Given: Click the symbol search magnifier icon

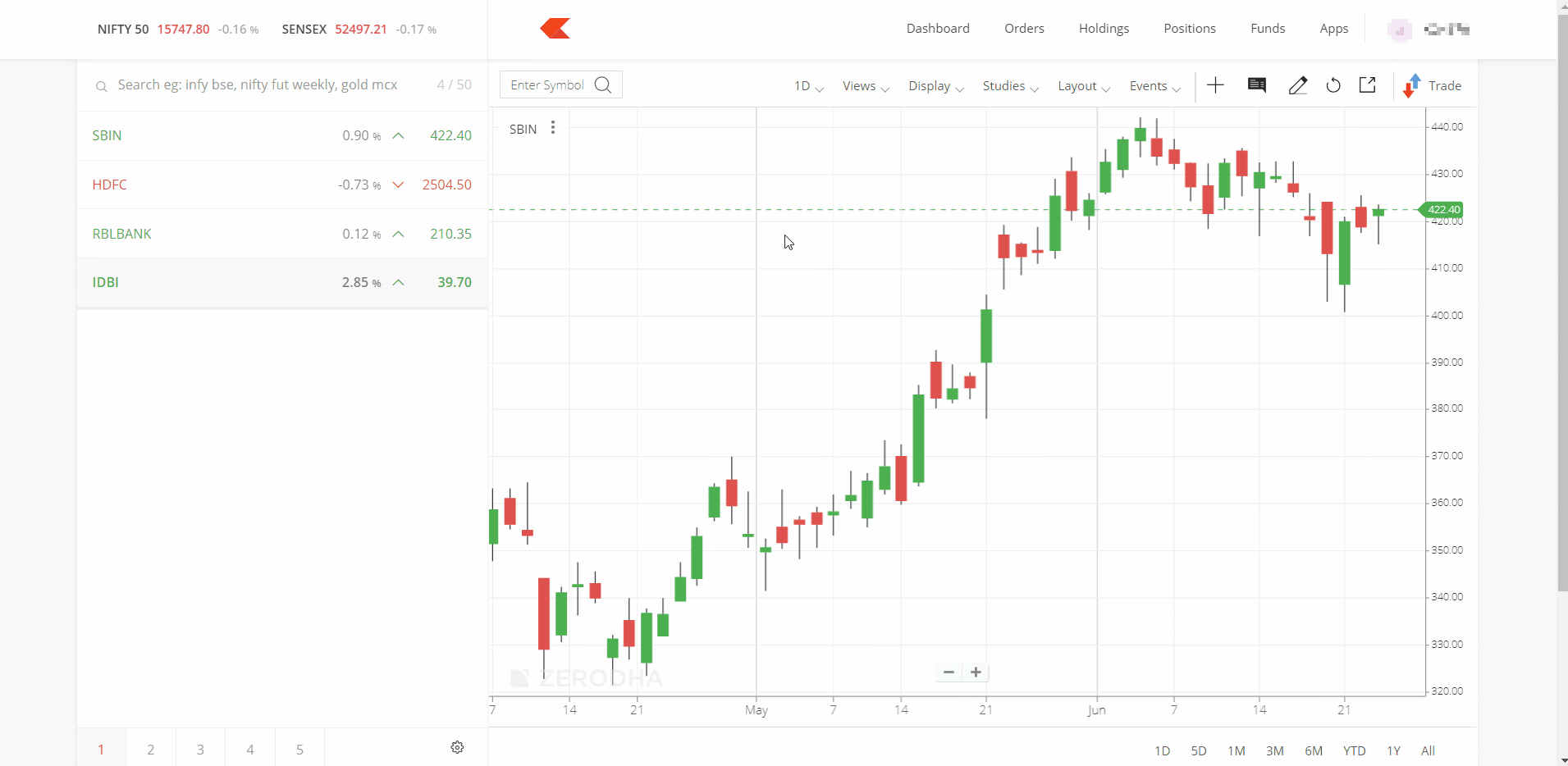Looking at the screenshot, I should coord(603,85).
